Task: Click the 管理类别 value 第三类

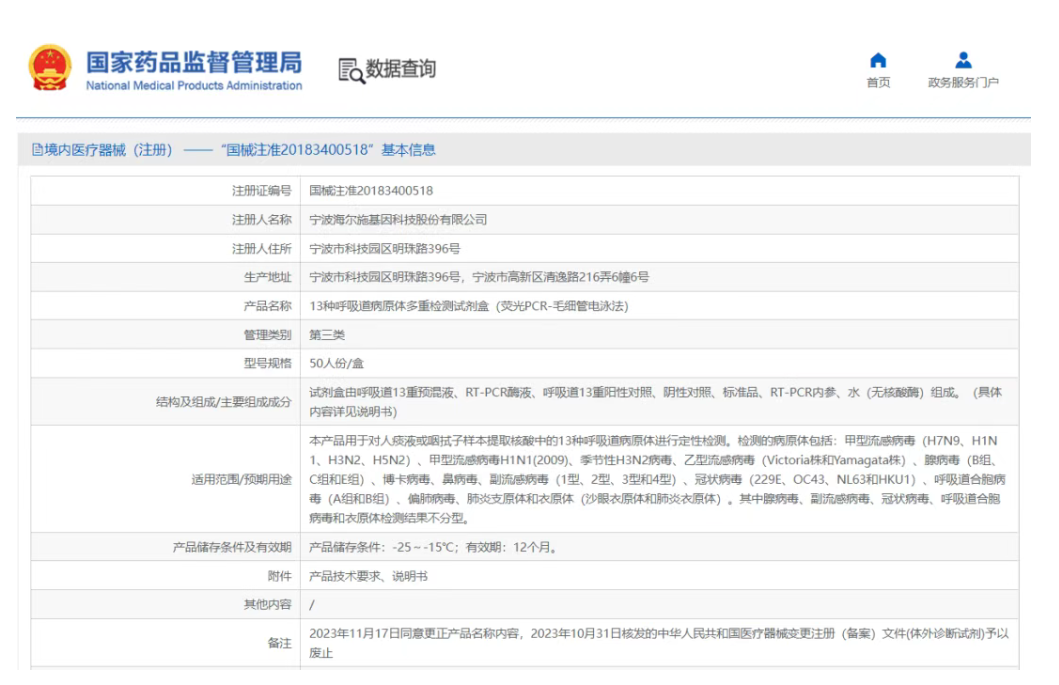Action: coord(327,335)
